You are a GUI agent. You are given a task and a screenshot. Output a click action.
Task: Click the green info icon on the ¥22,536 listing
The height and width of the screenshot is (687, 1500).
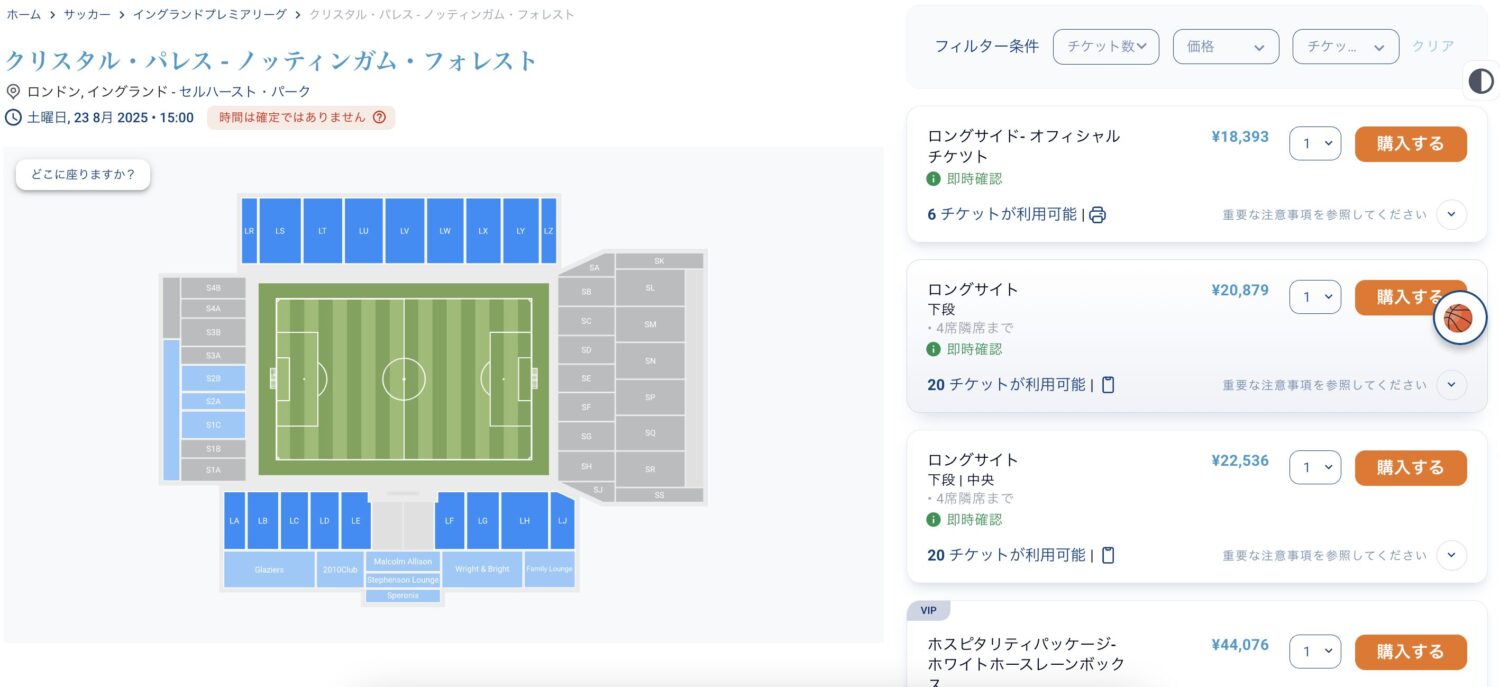[x=933, y=520]
